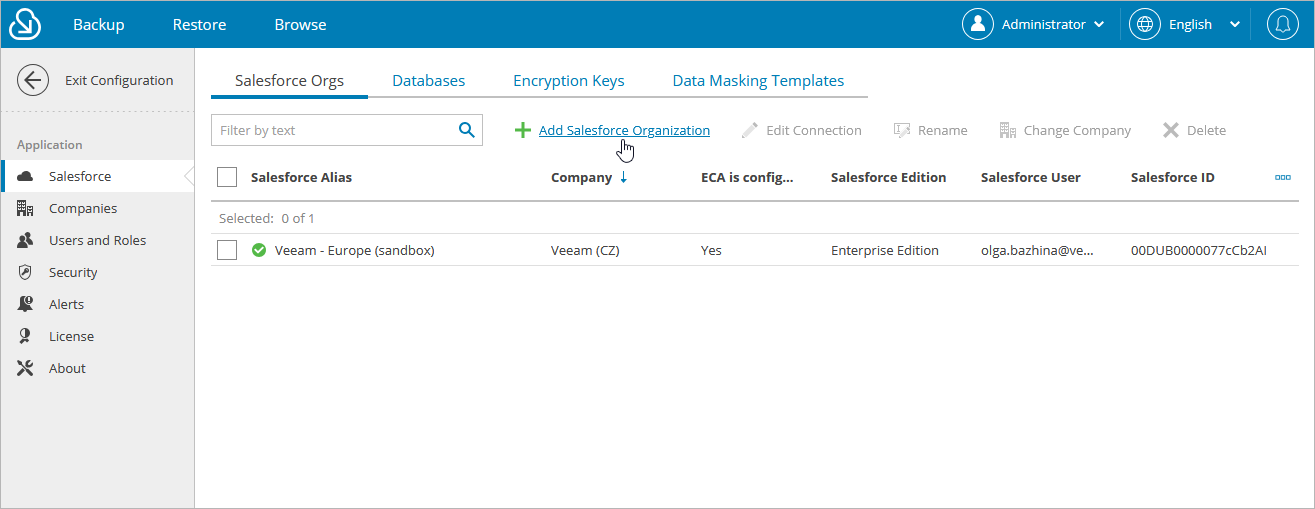
Task: Switch to the Databases tab
Action: coord(428,81)
